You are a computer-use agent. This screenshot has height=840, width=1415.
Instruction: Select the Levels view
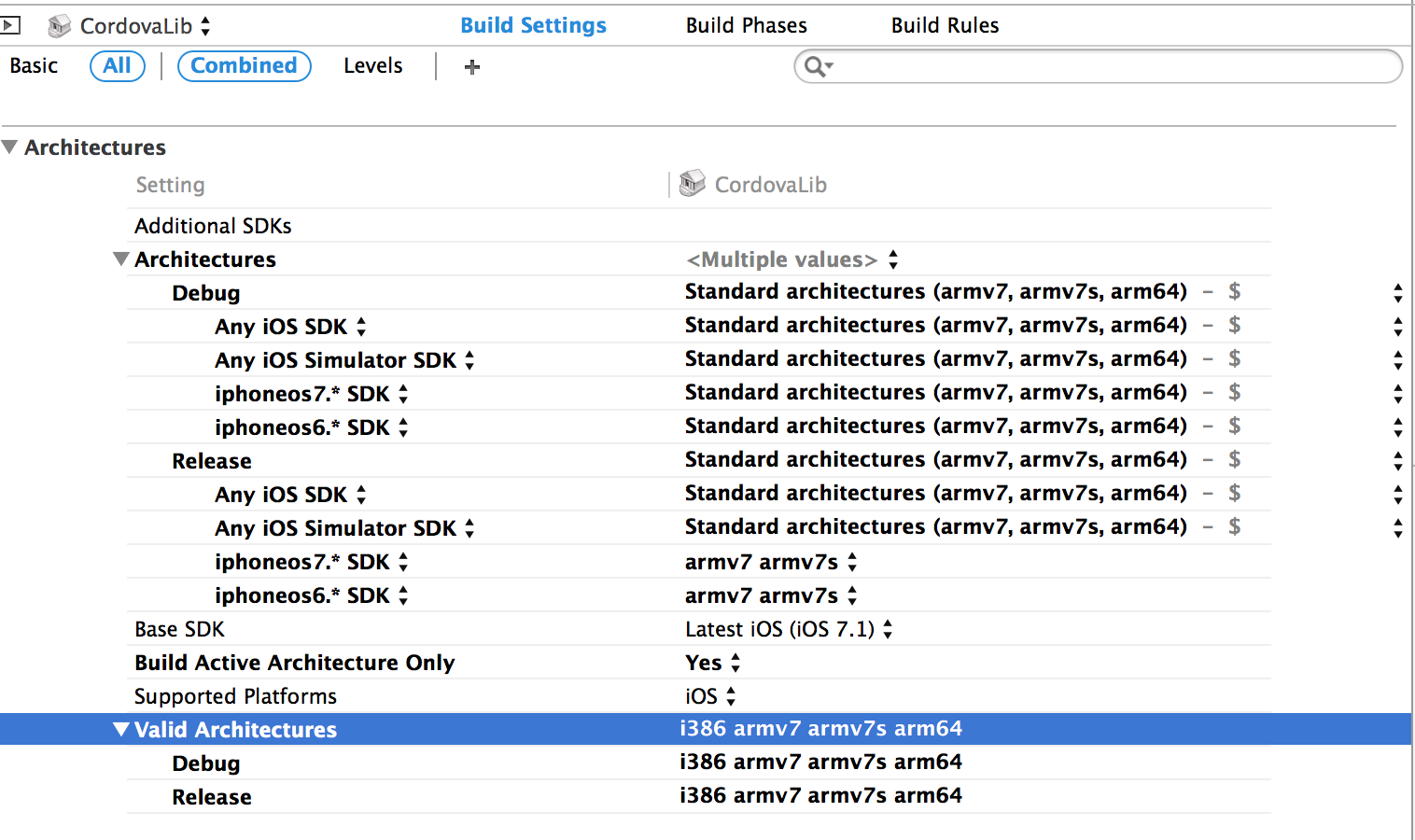coord(373,65)
